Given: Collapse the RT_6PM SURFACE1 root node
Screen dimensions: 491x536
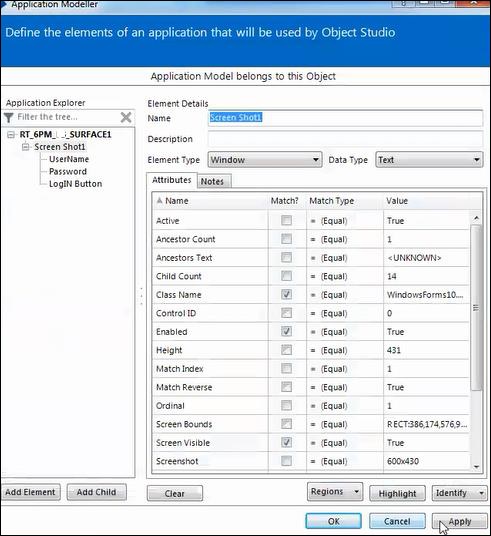Looking at the screenshot, I should click(11, 135).
